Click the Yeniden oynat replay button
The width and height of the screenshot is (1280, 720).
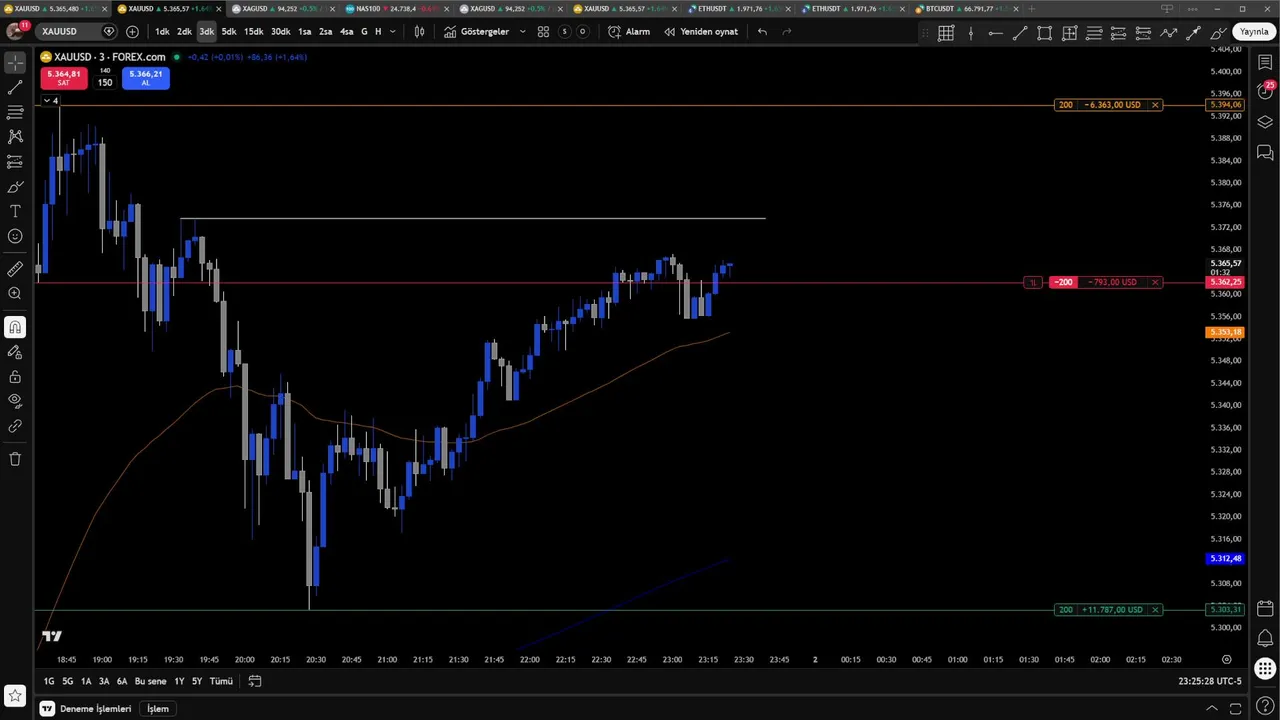click(701, 31)
